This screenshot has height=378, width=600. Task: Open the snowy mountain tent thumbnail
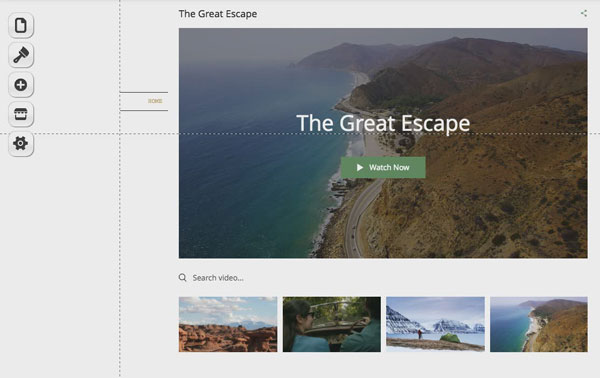[x=435, y=324]
